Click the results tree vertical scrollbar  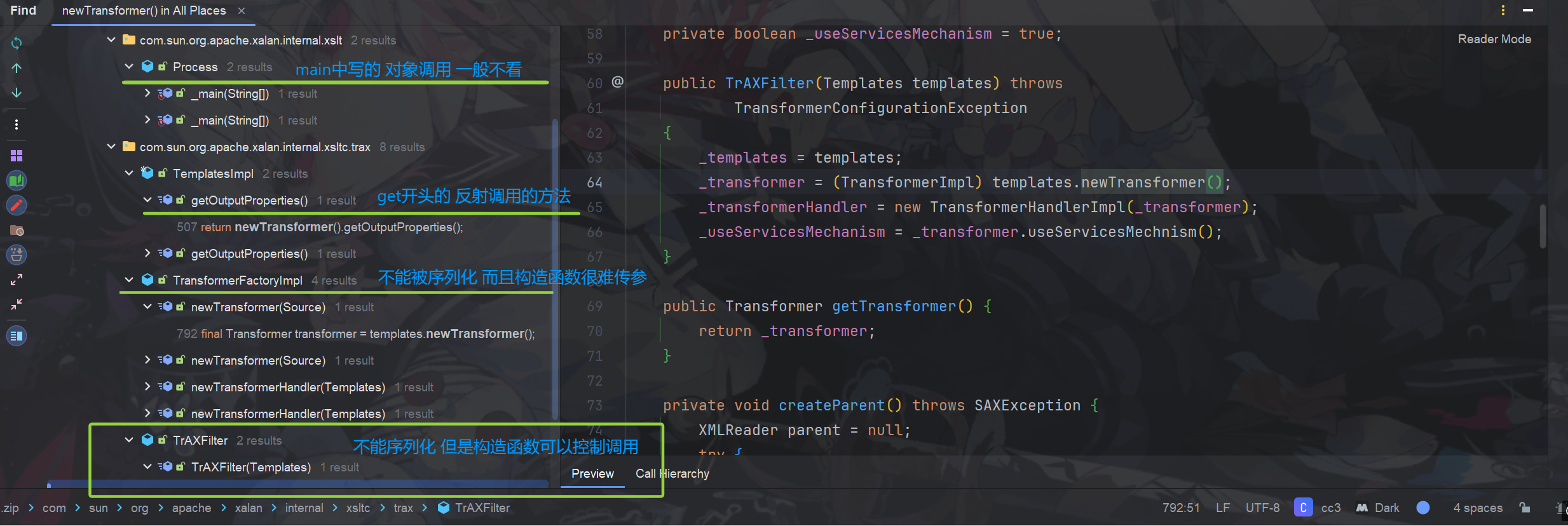pos(555,269)
